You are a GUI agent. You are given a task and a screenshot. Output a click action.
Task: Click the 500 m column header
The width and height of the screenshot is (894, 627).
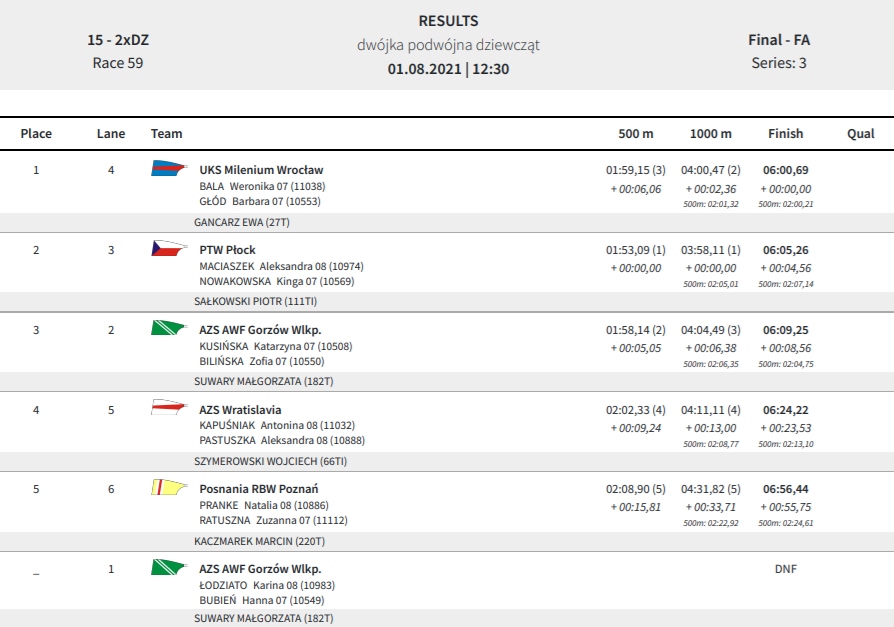point(636,133)
